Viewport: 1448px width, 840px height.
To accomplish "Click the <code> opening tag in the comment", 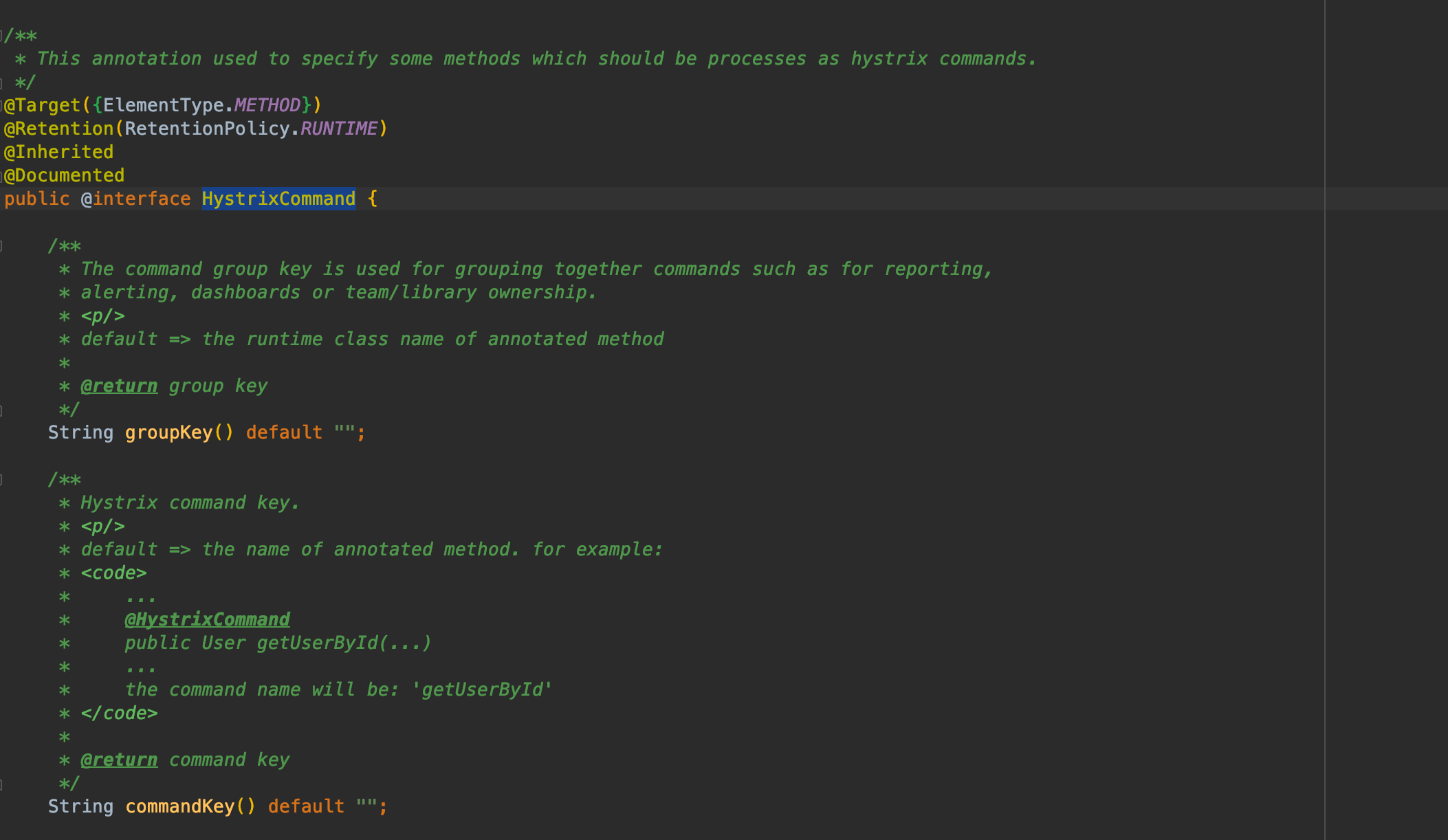I will pyautogui.click(x=113, y=573).
